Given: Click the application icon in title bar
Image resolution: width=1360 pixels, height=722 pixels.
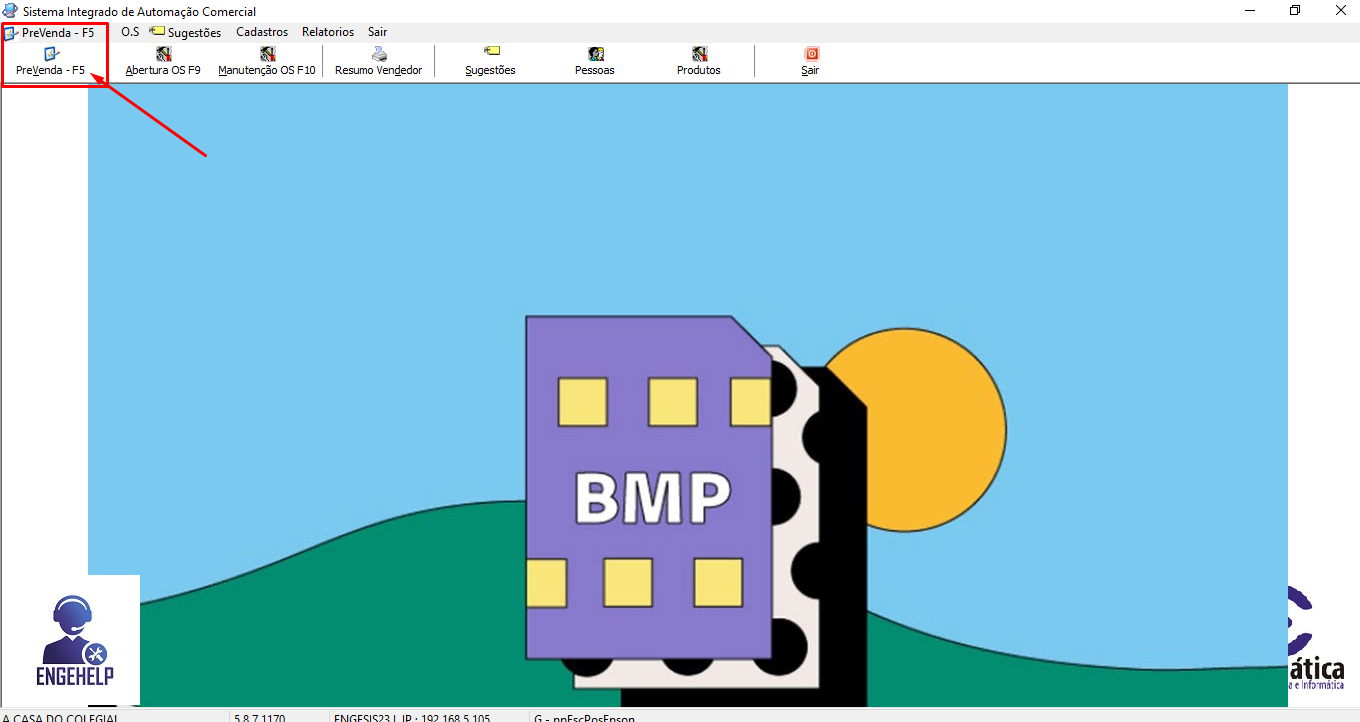Looking at the screenshot, I should coord(10,11).
